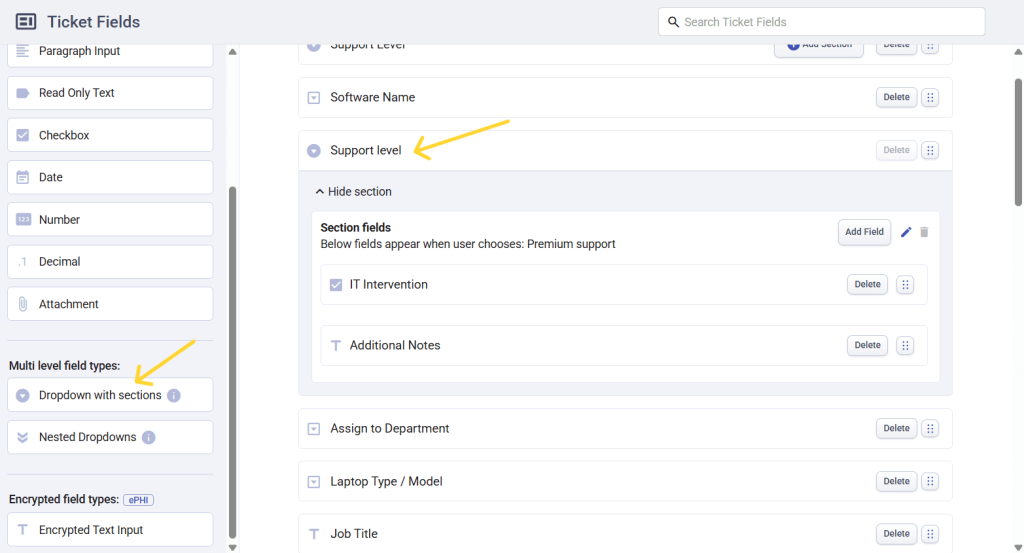The width and height of the screenshot is (1024, 553).
Task: Click the Ticket Fields logo icon
Action: (27, 22)
